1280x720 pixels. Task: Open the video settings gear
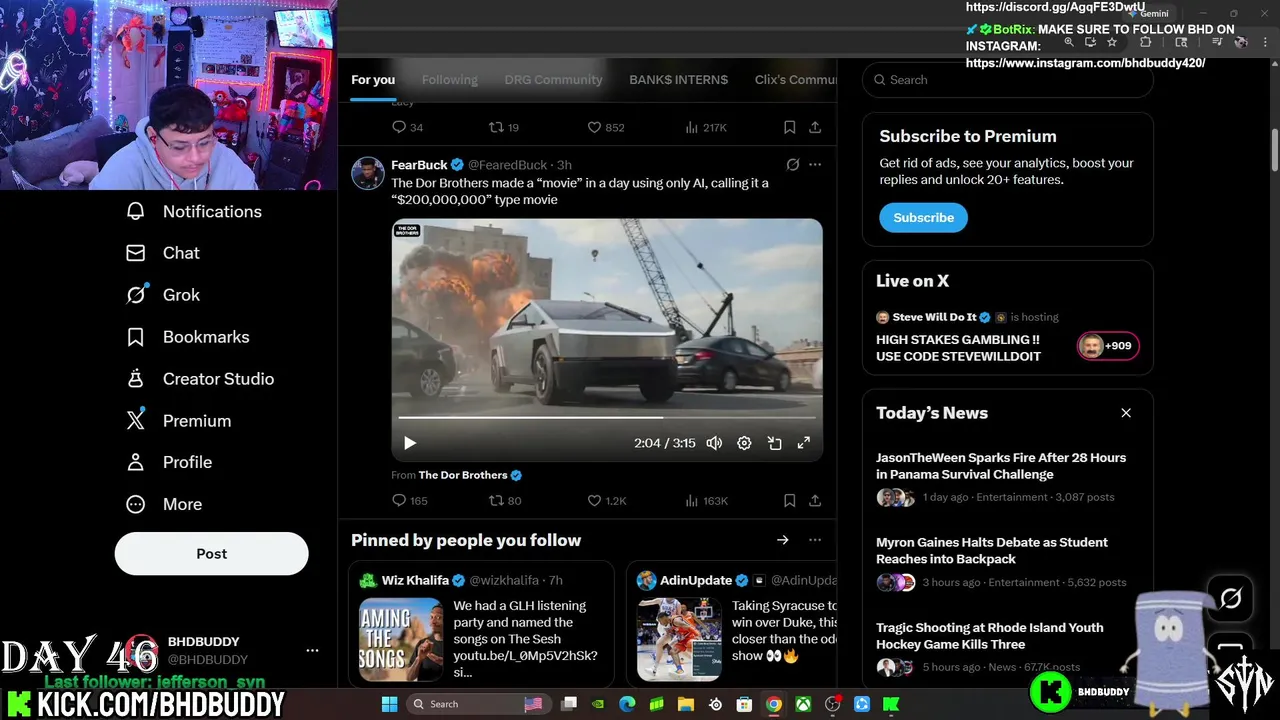(x=744, y=443)
